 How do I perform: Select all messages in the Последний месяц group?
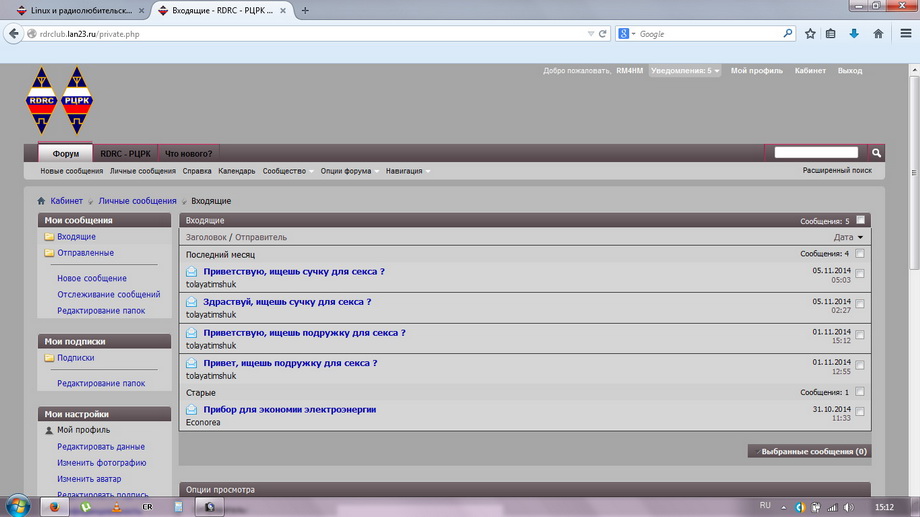click(x=860, y=254)
